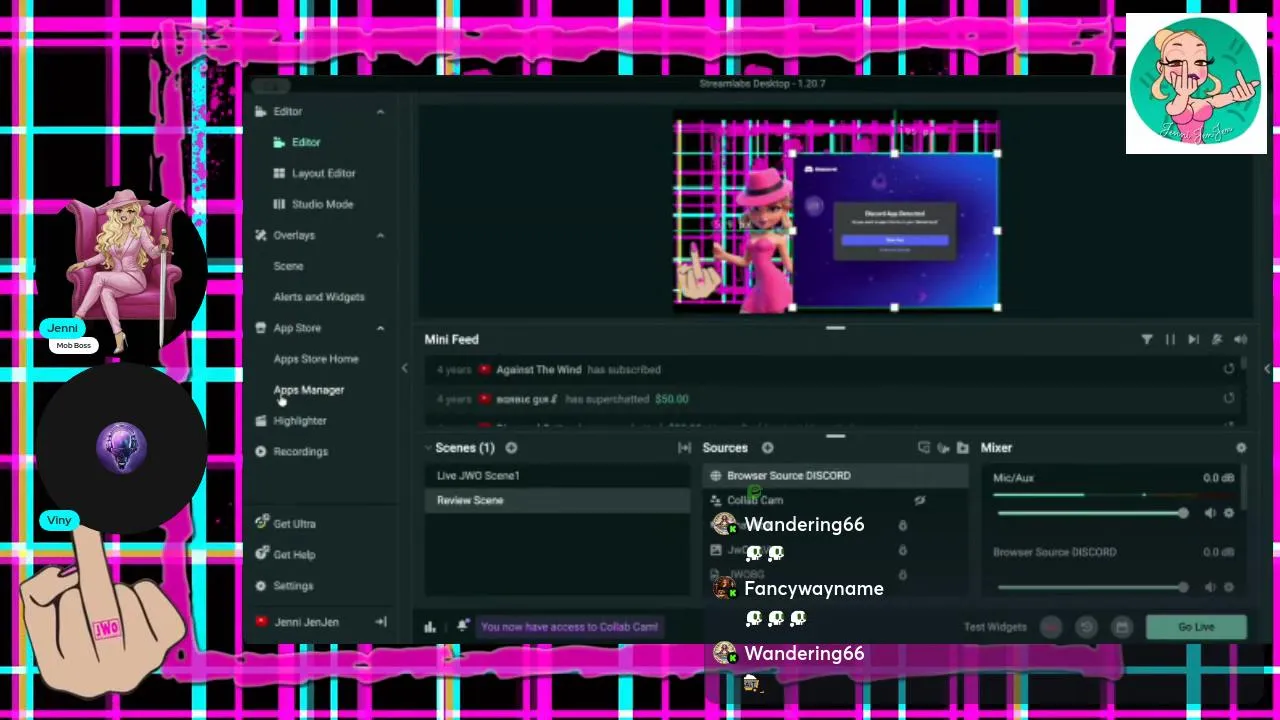Collapse the Scenes dropdown arrow
The image size is (1280, 720).
(428, 448)
